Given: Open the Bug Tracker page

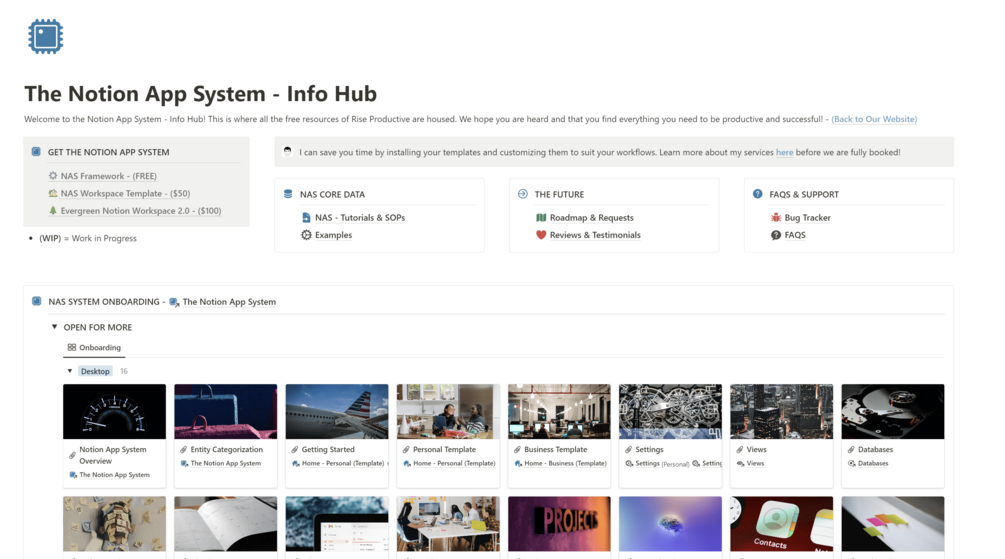Looking at the screenshot, I should 808,217.
